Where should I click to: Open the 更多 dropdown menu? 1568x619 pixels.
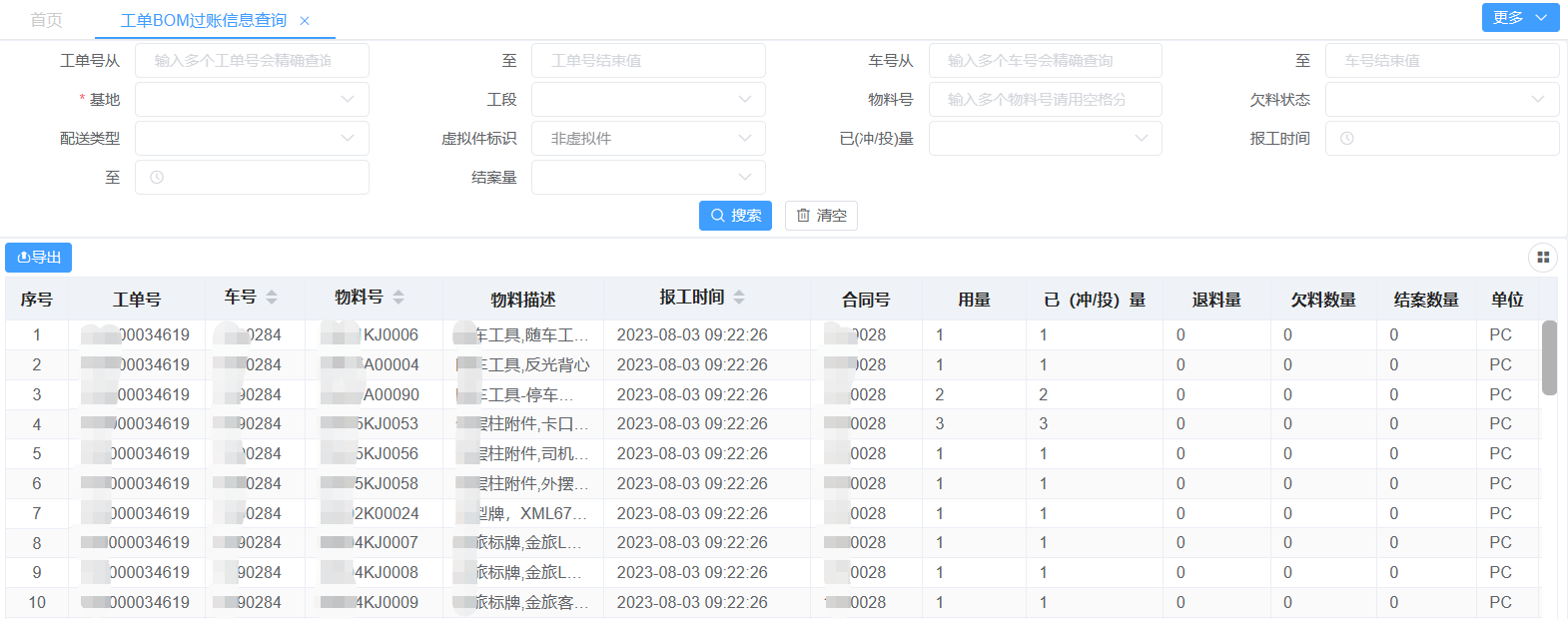(1520, 18)
